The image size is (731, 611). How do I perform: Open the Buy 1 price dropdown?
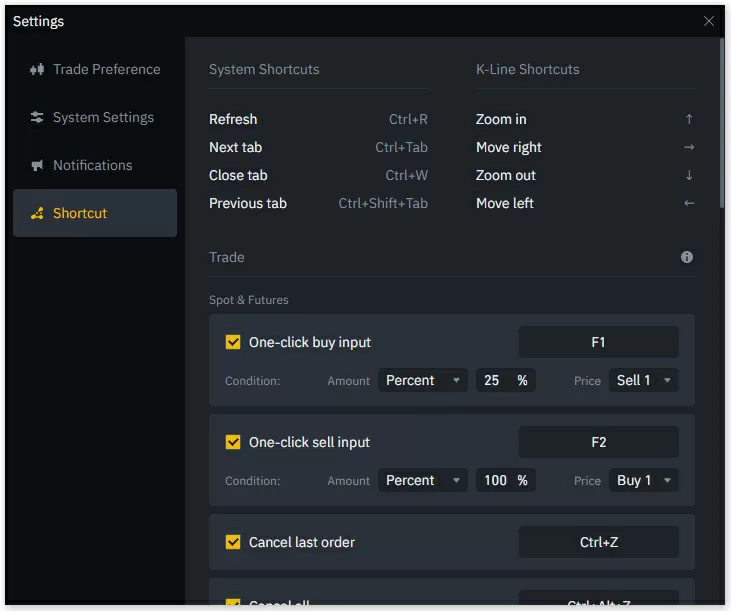pos(643,480)
